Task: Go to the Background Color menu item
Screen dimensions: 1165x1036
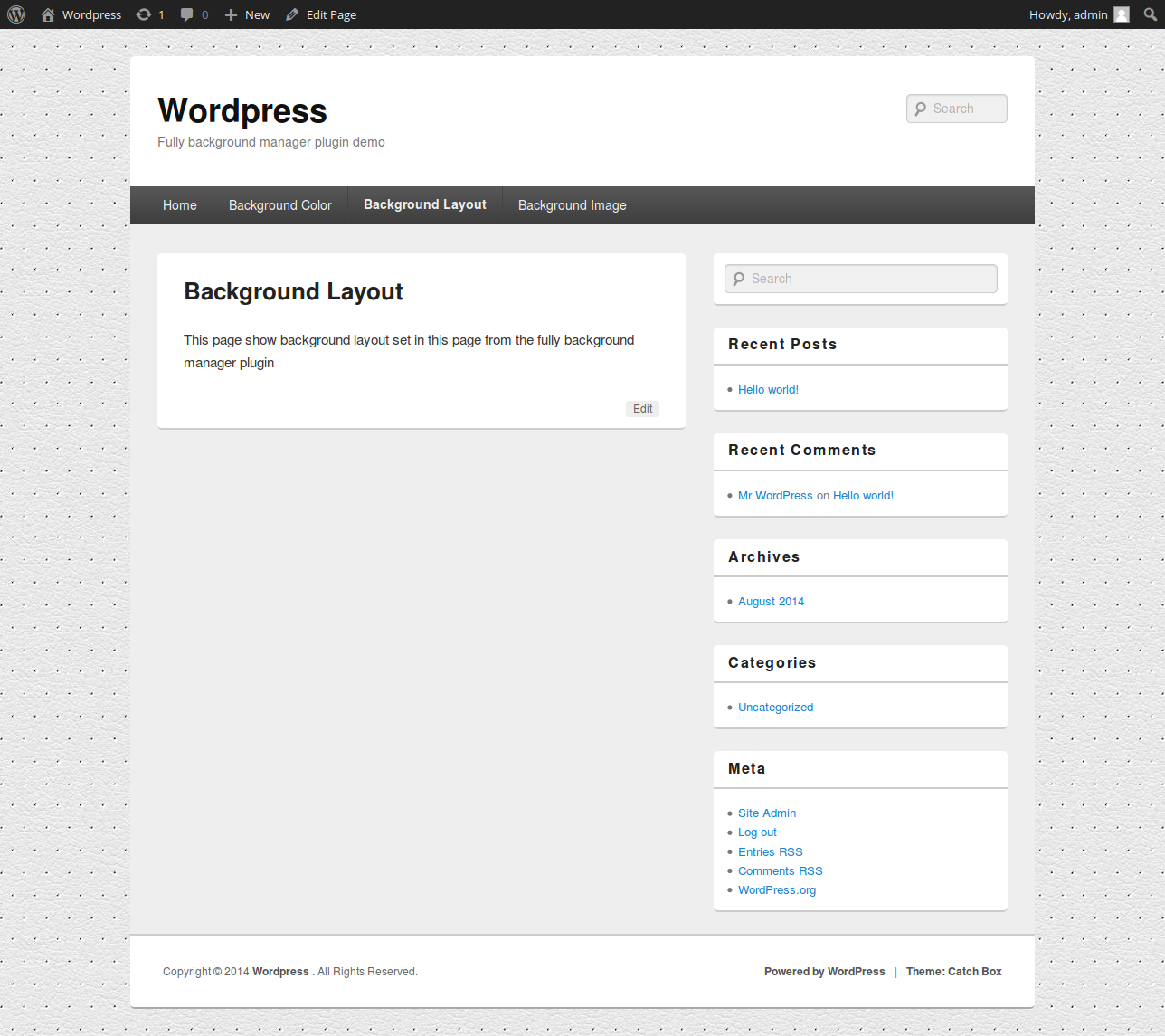Action: (280, 205)
